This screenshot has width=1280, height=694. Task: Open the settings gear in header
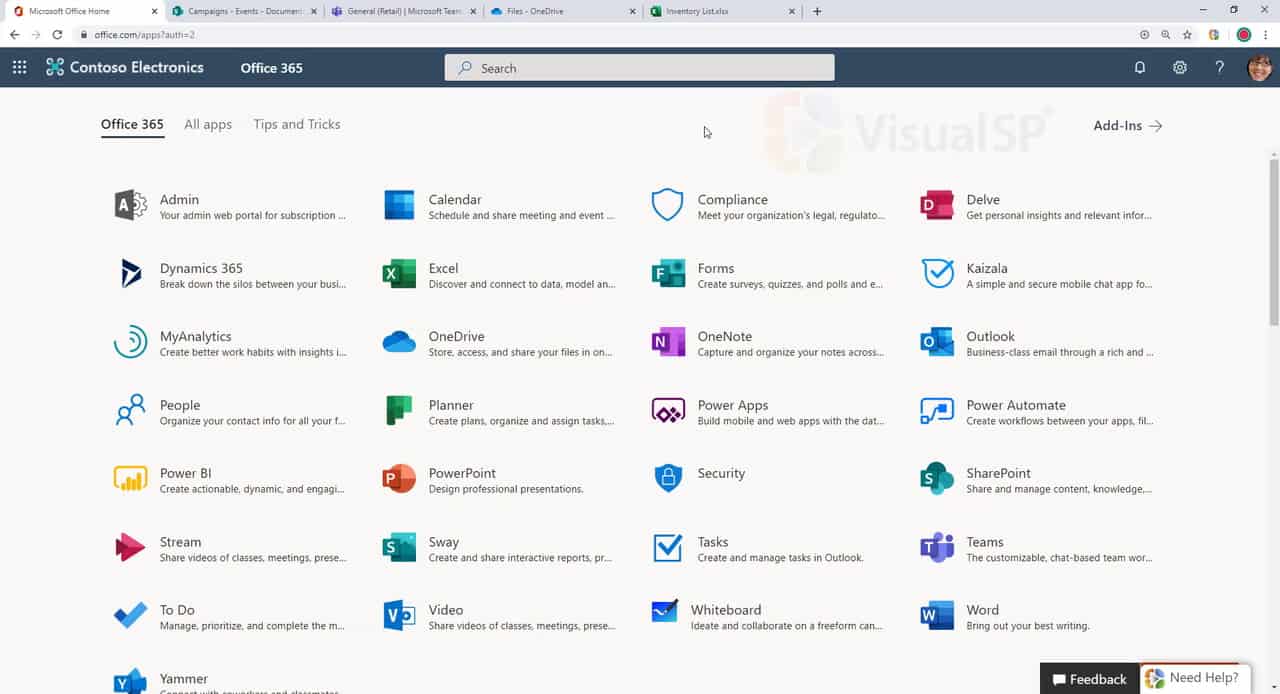click(1180, 68)
